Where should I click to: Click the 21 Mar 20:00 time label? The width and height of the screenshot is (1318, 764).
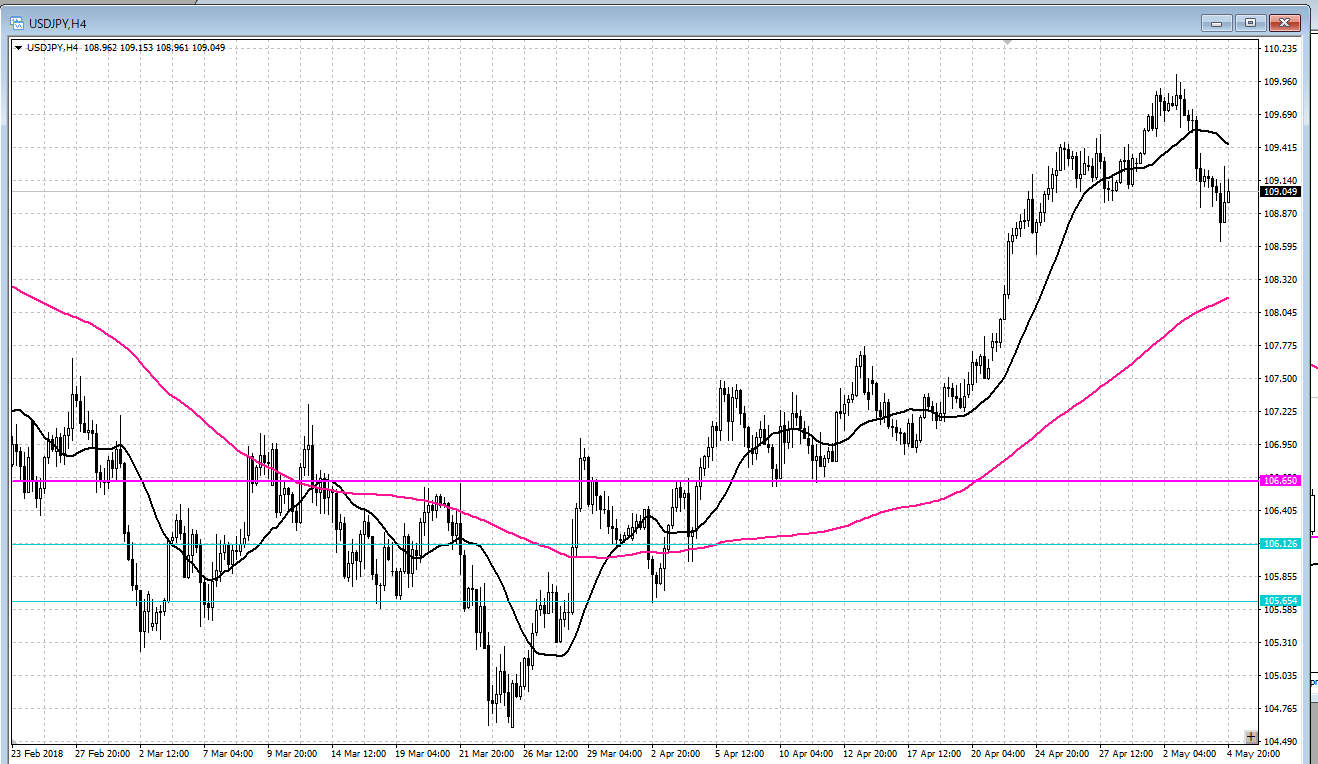(487, 752)
